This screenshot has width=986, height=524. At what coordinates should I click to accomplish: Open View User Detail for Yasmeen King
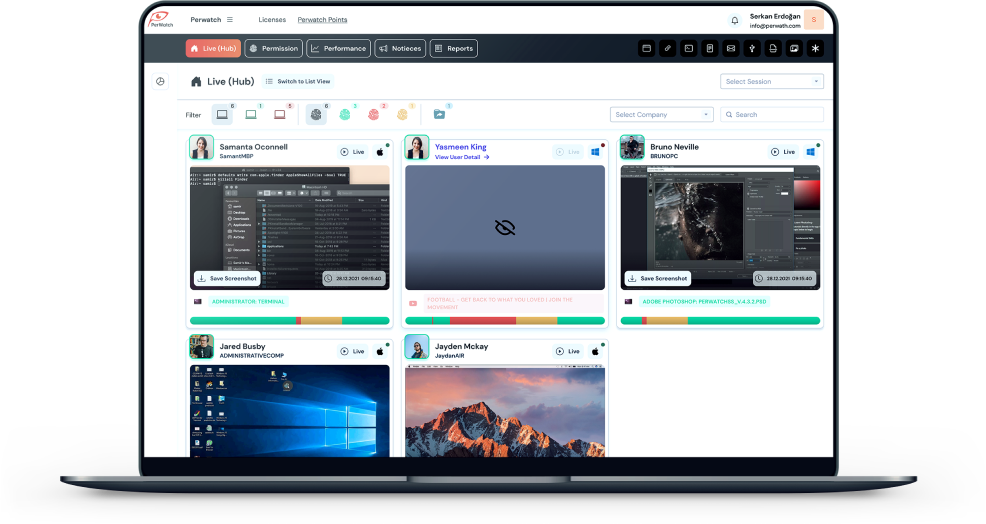[462, 157]
